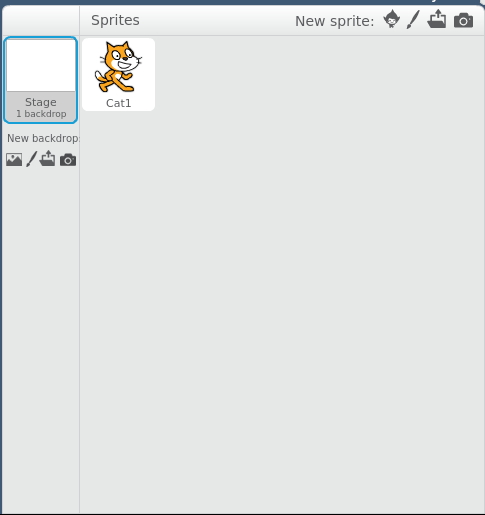This screenshot has height=515, width=485.
Task: Click the "New sprite:" label
Action: click(335, 21)
